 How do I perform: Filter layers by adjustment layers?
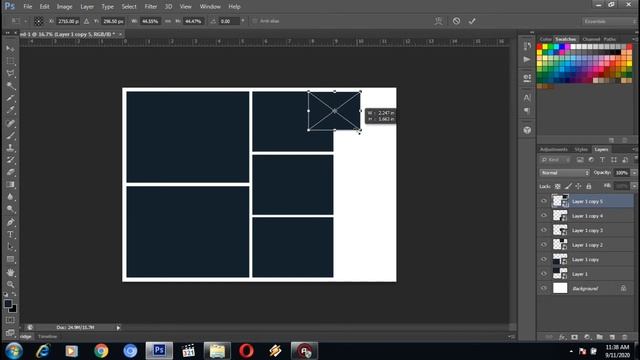pos(591,160)
